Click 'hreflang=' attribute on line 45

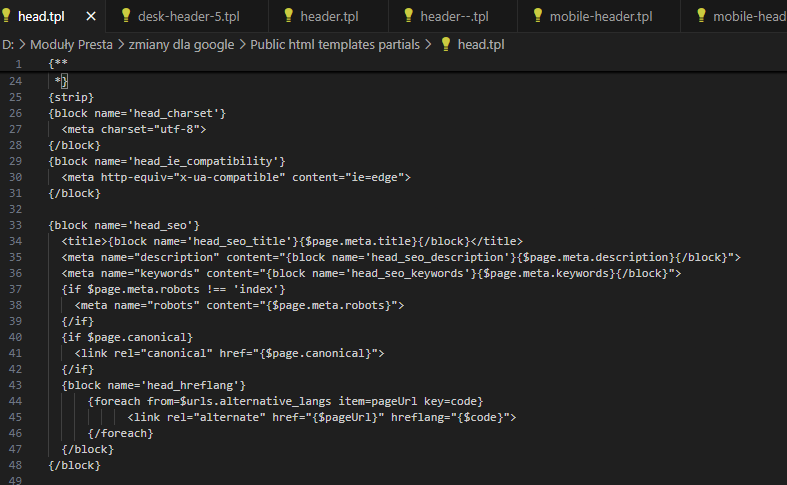[x=421, y=417]
